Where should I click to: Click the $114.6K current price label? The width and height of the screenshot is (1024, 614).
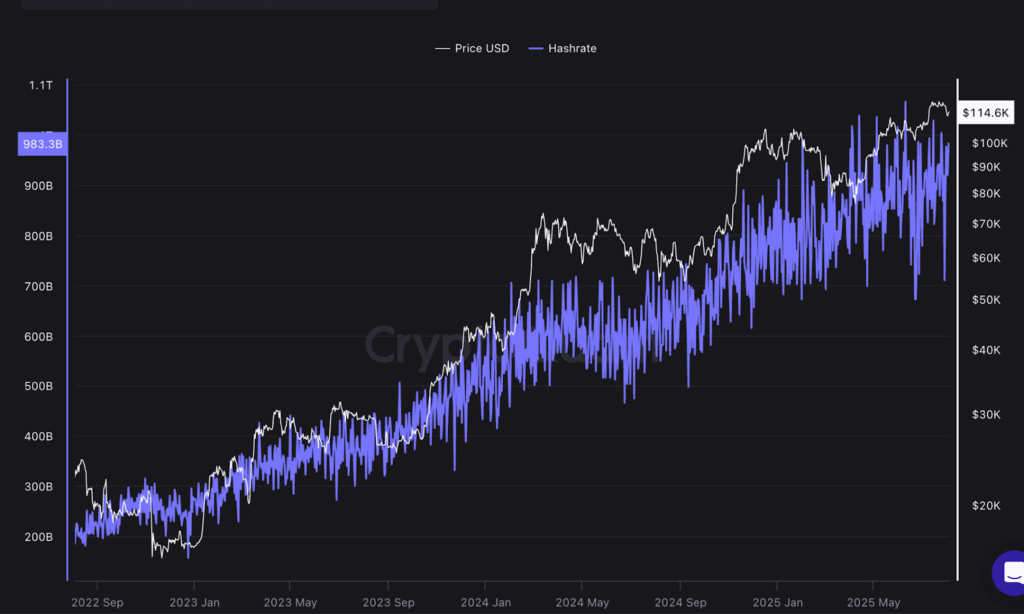pos(985,113)
